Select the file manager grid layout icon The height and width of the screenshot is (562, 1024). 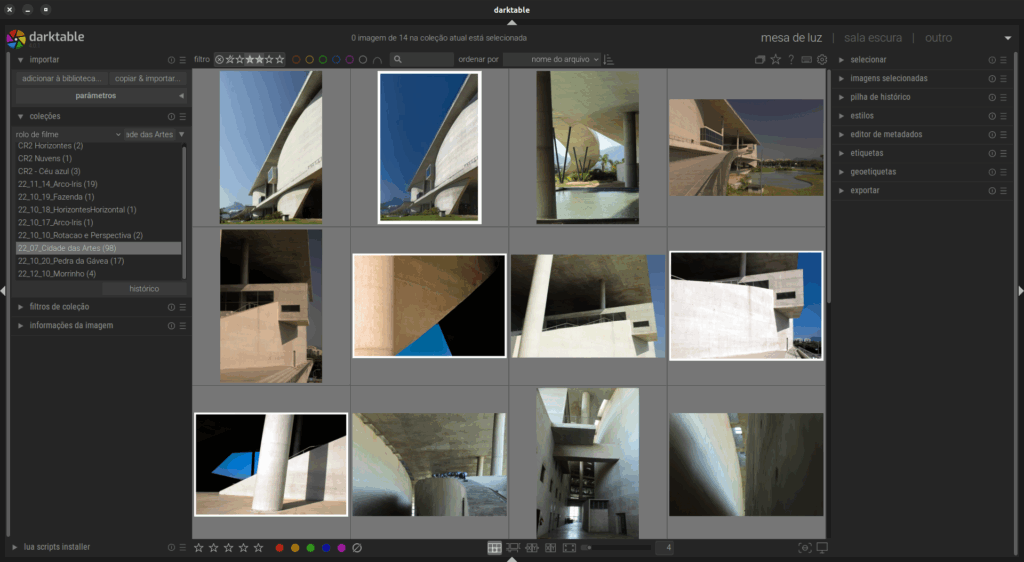point(494,548)
